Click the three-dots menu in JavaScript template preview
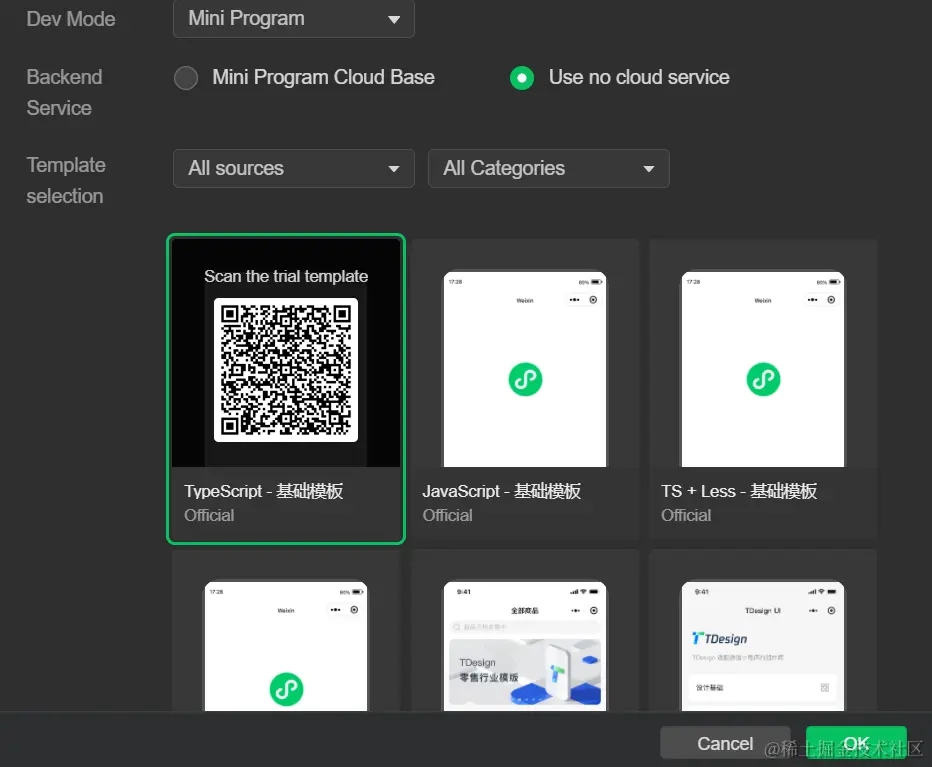This screenshot has height=767, width=932. [x=574, y=300]
